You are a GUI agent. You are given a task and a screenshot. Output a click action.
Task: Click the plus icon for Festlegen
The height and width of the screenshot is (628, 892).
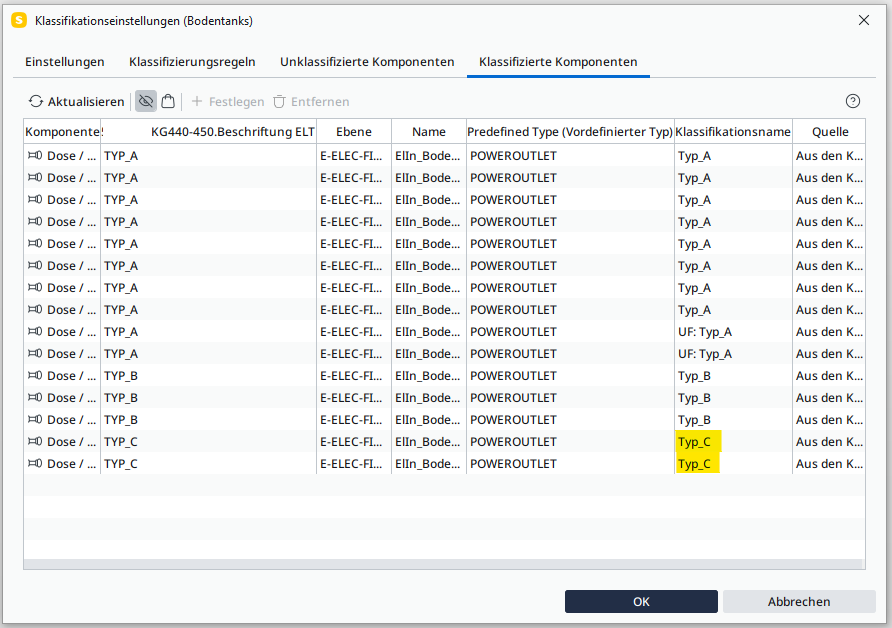197,102
